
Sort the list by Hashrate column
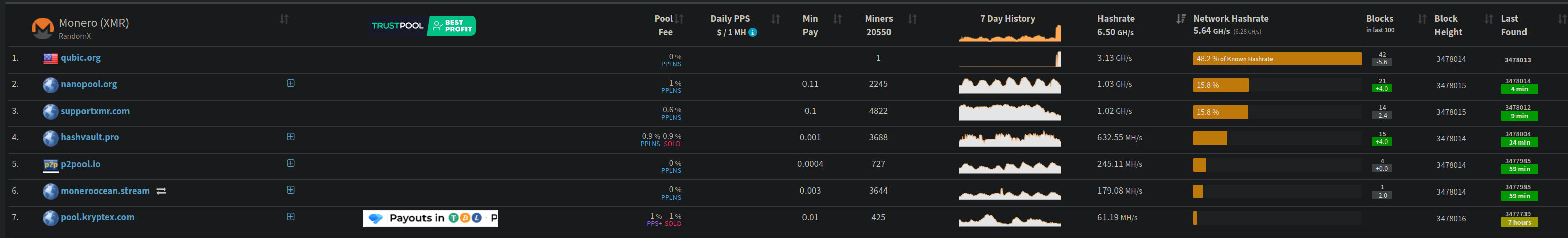1181,19
